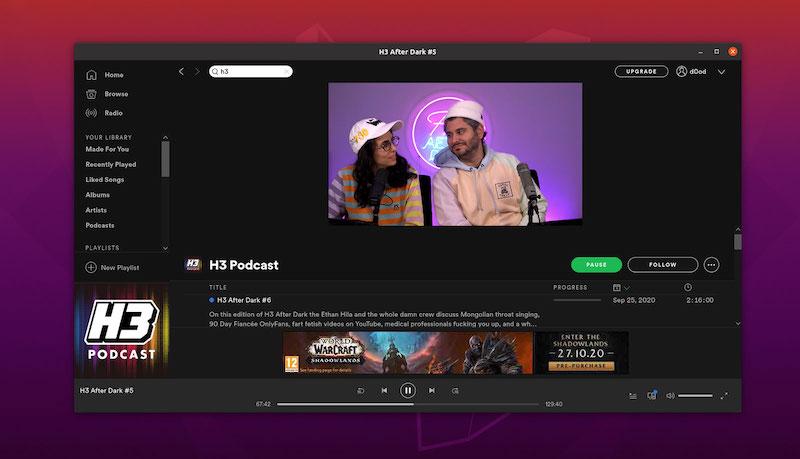
Task: Click the dDod profile avatar icon
Action: pyautogui.click(x=681, y=71)
